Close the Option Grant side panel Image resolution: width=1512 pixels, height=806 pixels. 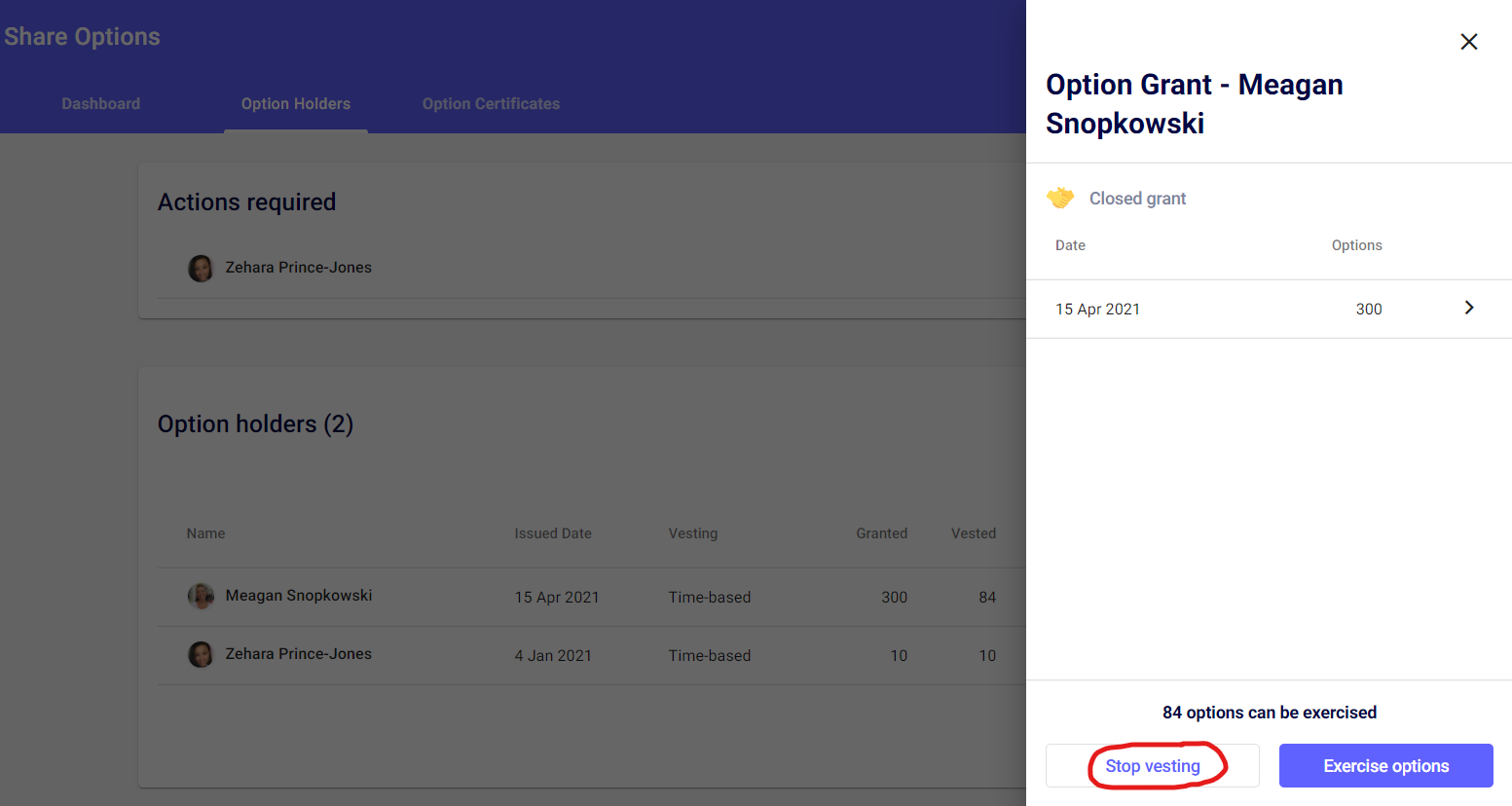[1469, 42]
